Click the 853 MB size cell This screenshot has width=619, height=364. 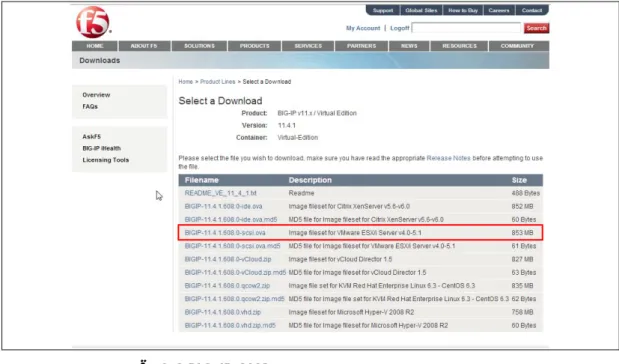click(522, 233)
